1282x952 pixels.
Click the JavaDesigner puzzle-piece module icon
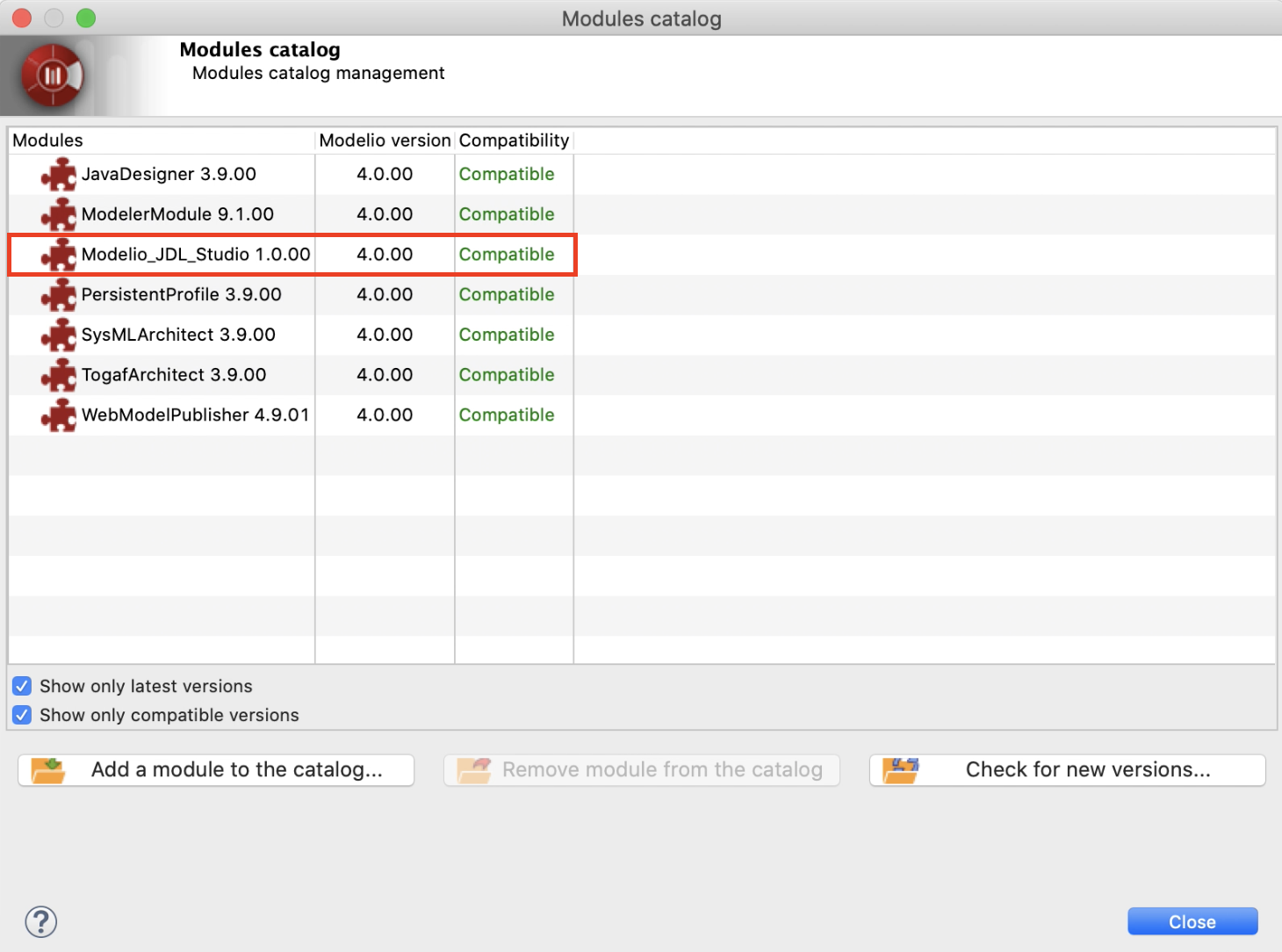59,174
